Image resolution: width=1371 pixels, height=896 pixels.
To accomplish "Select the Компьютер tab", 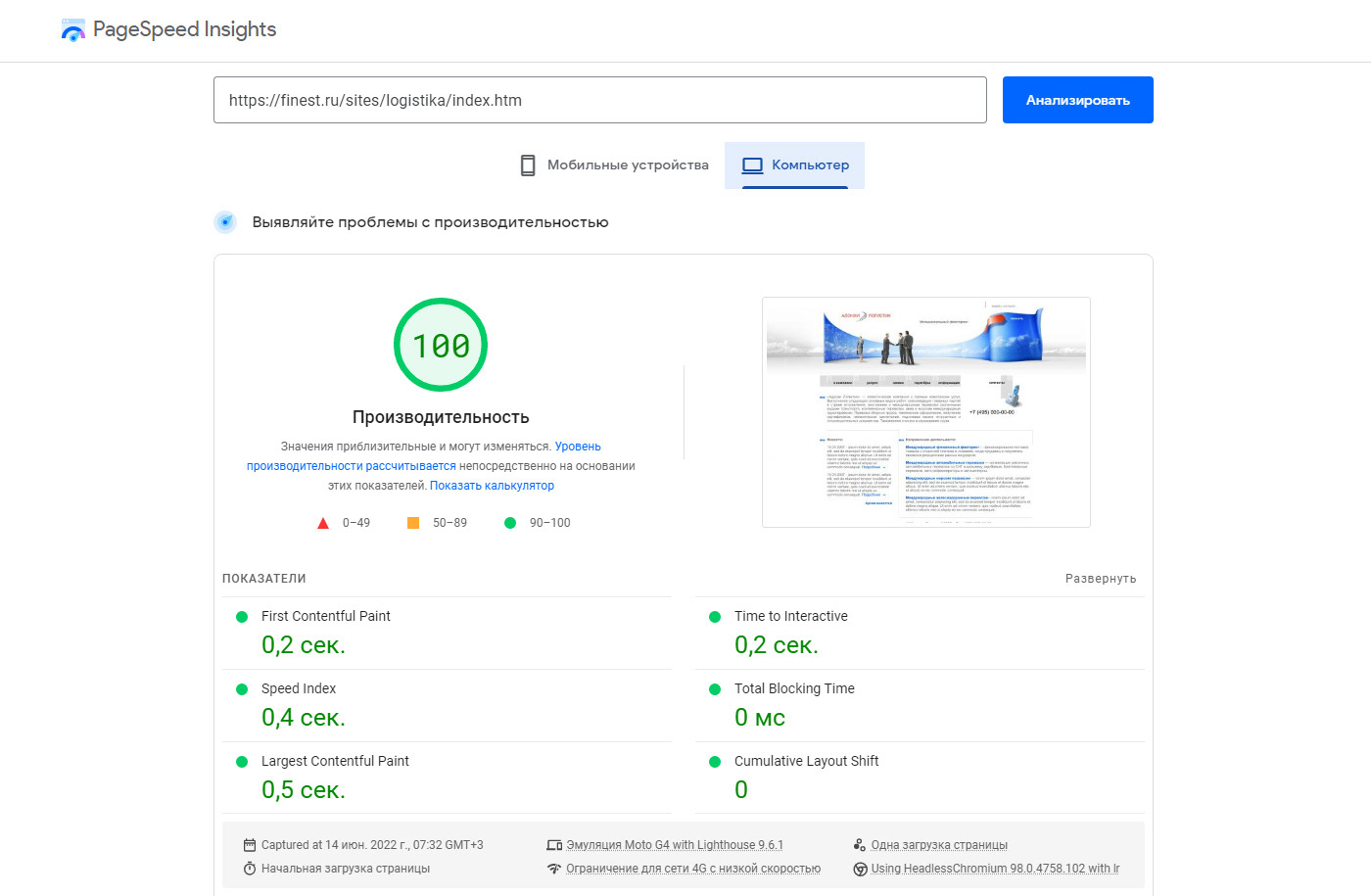I will [795, 165].
